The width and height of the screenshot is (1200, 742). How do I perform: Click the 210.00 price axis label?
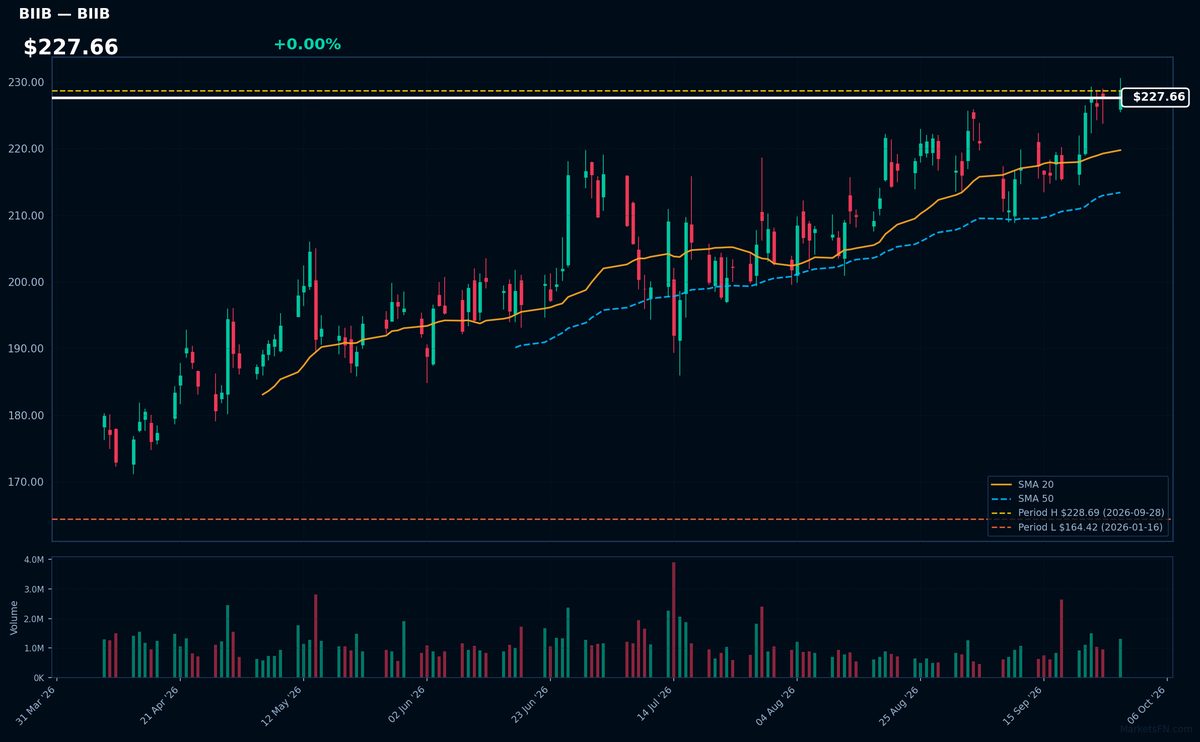27,216
